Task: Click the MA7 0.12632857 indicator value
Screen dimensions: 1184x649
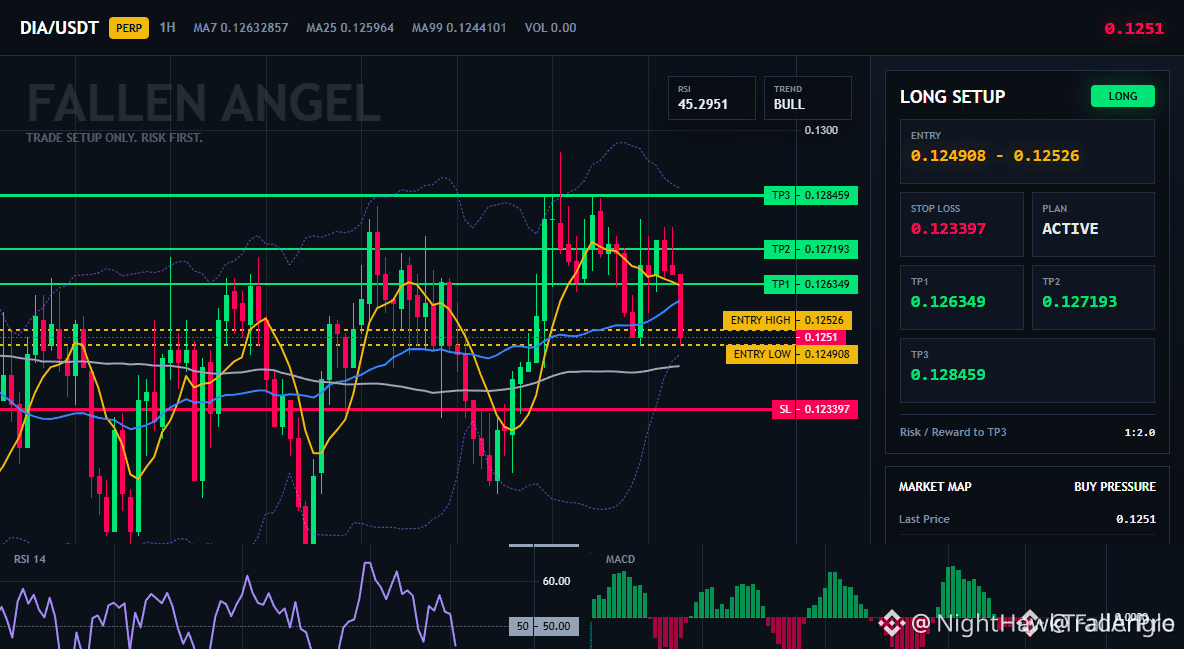Action: [x=240, y=28]
